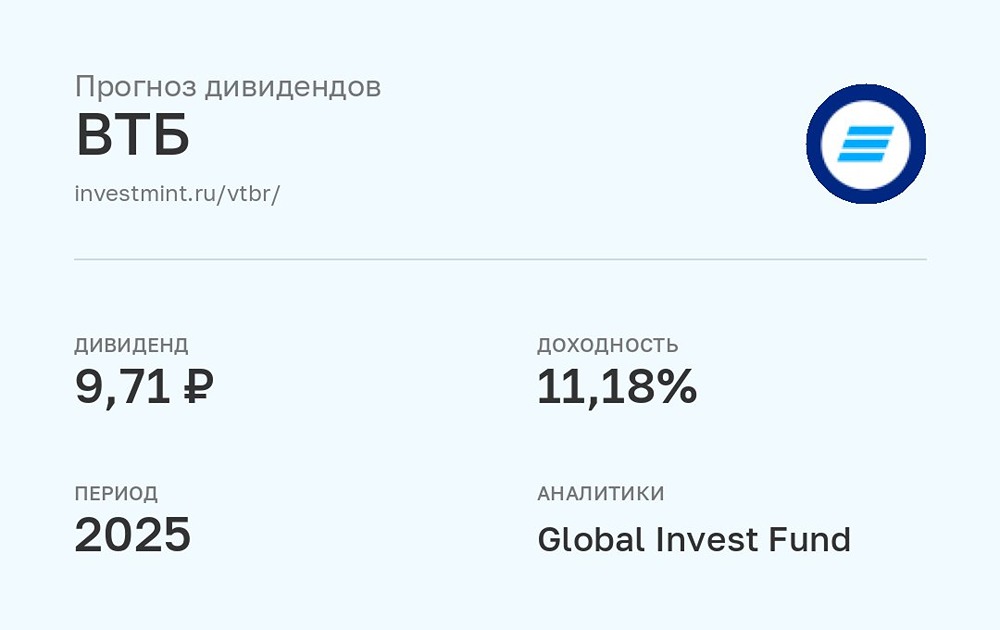The width and height of the screenshot is (1000, 630).
Task: Click the АНАЛИТИКИ label
Action: [x=601, y=494]
